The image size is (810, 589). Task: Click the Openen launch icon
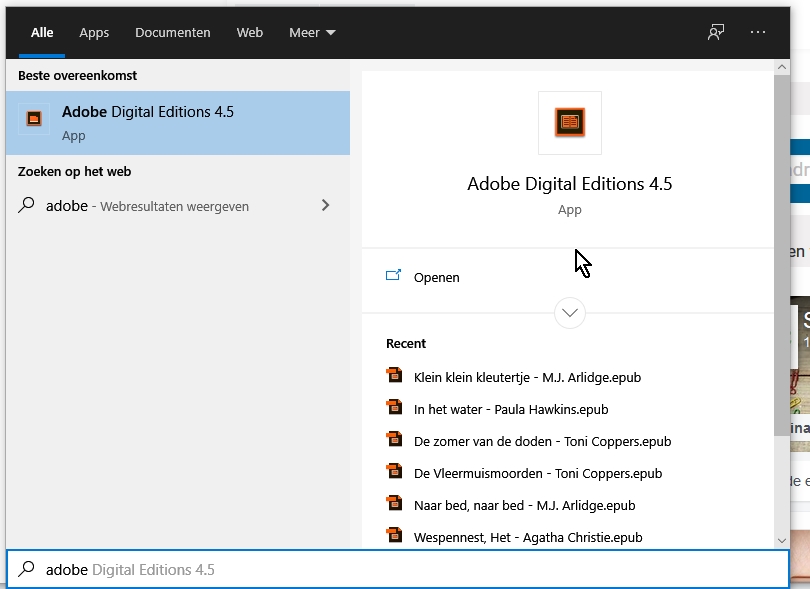point(393,276)
